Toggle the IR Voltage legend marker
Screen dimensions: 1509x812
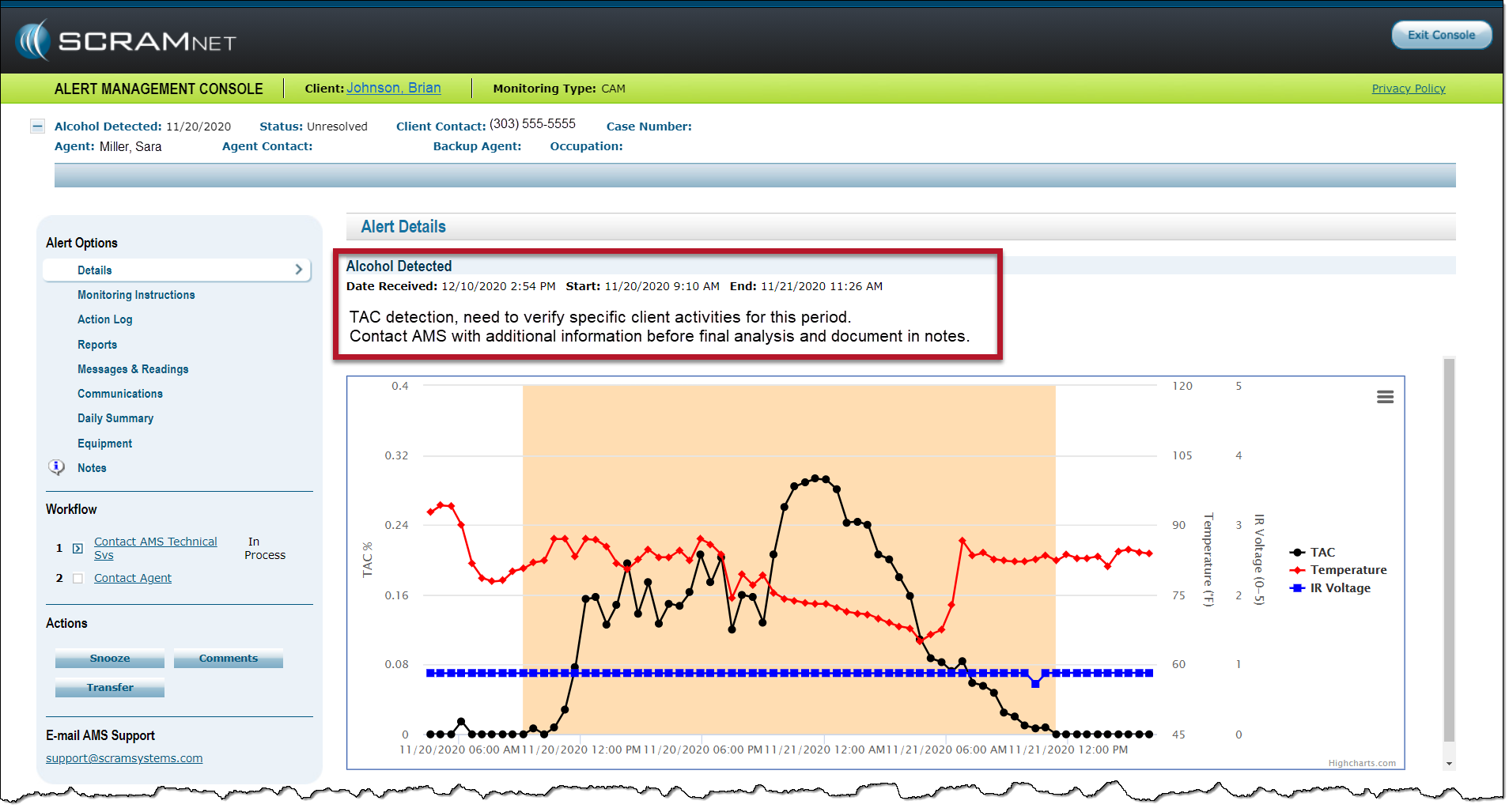[1297, 588]
